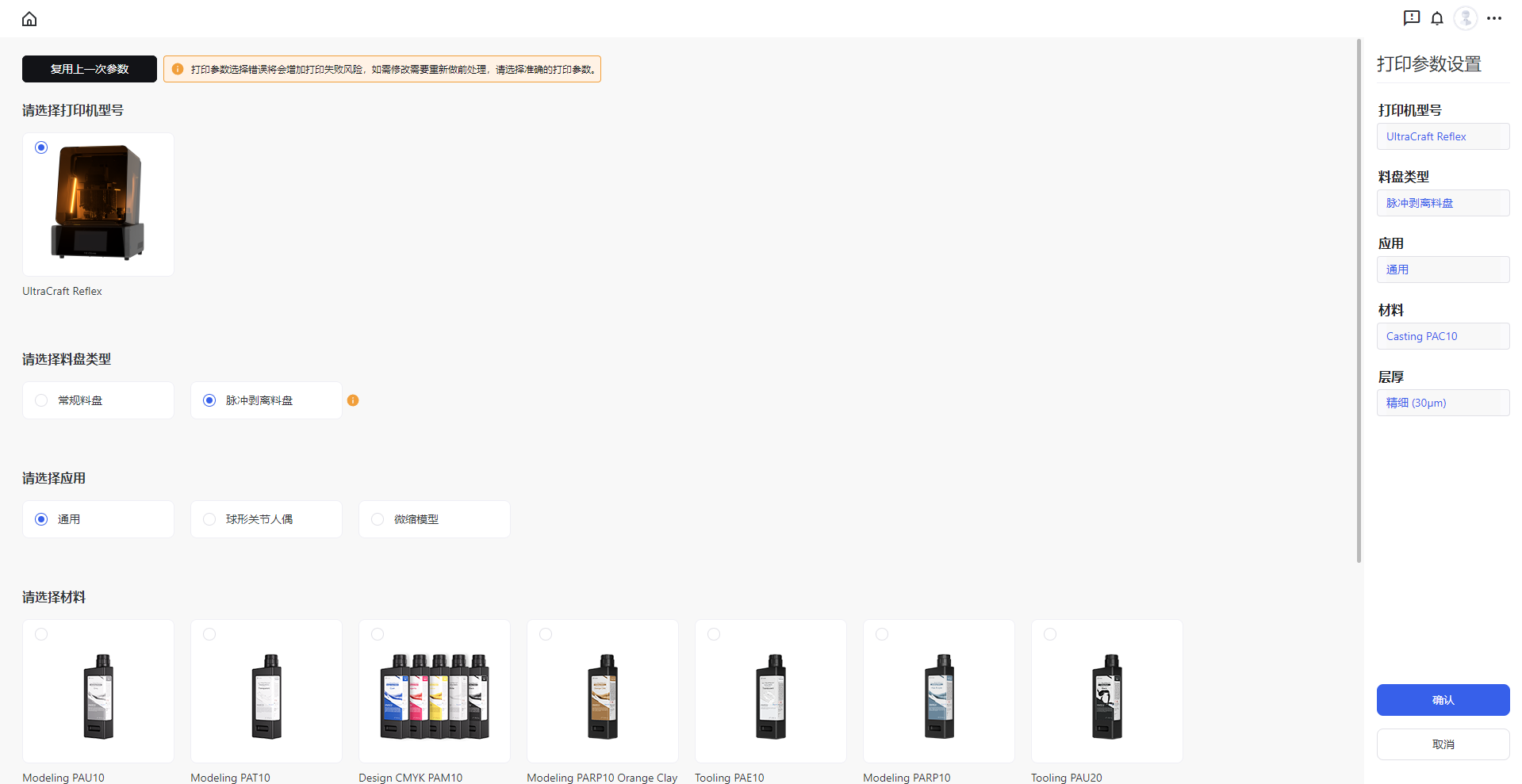The height and width of the screenshot is (784, 1522).
Task: Click the 'UltraCraft Reflex' label under the printer
Action: click(x=62, y=291)
